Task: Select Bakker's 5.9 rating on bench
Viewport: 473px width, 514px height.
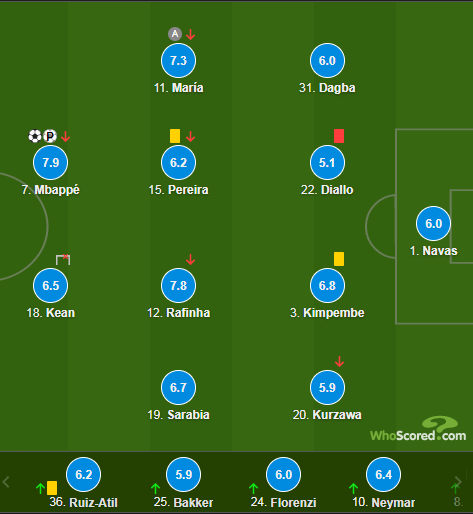Action: [184, 474]
